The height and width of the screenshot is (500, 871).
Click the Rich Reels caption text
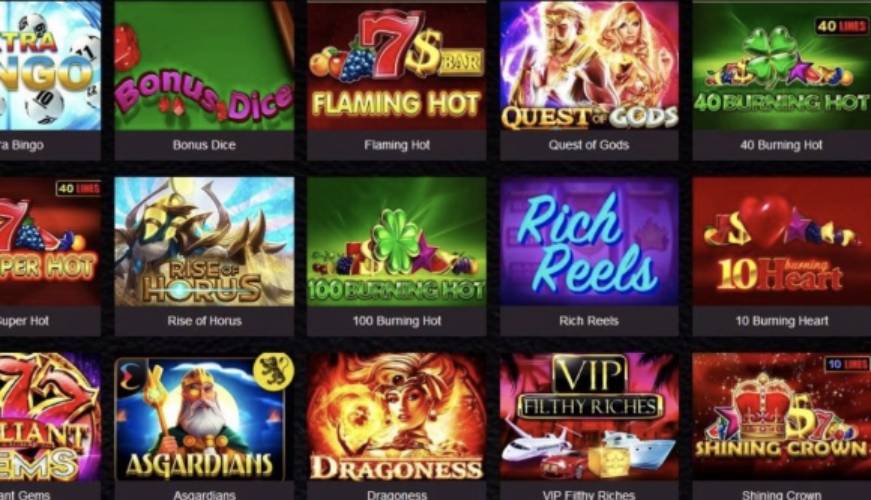[x=589, y=321]
